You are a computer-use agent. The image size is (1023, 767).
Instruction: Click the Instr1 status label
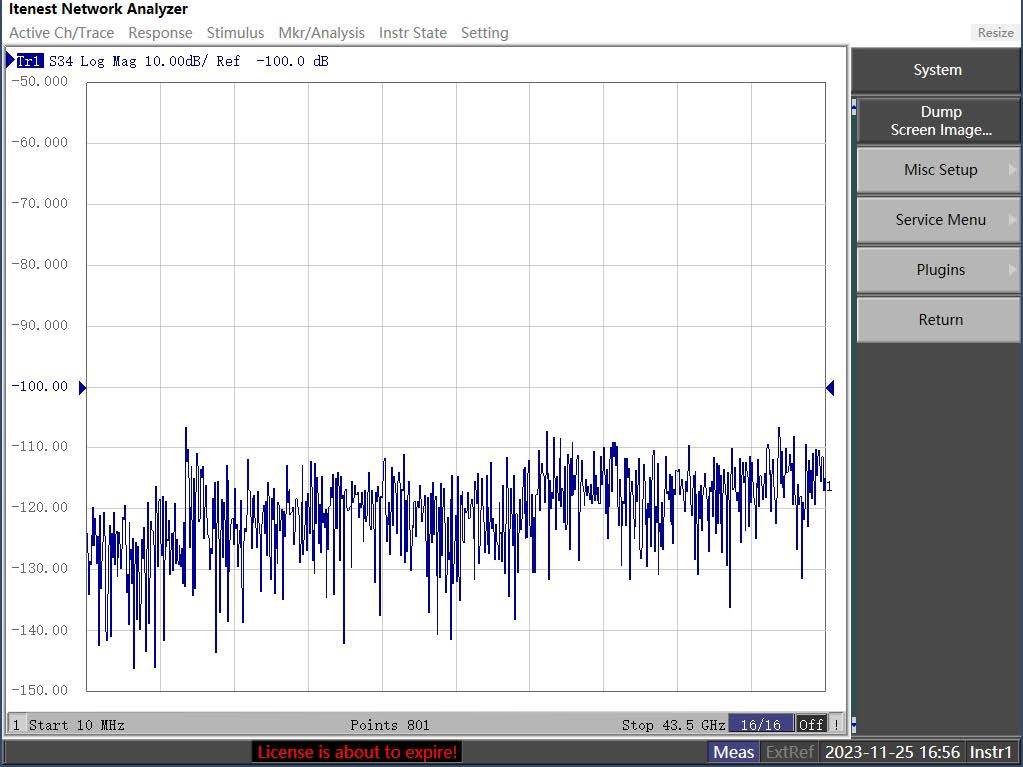(x=992, y=752)
